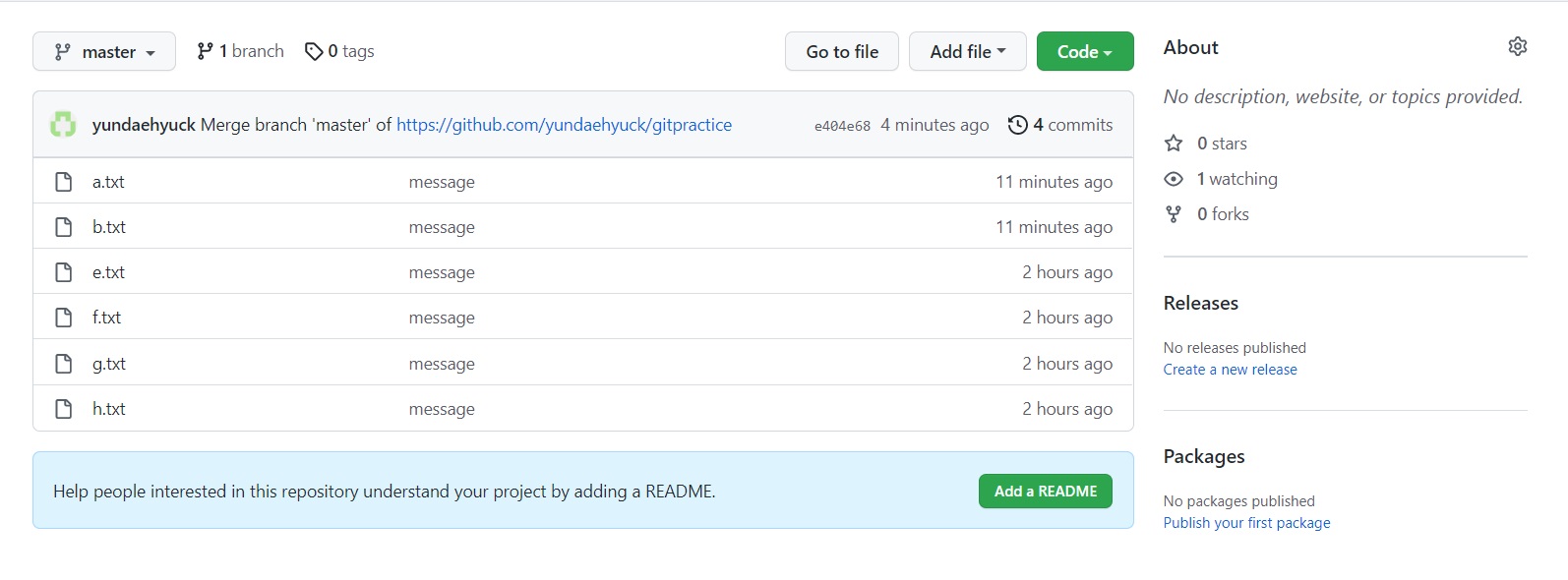Open file h.txt
The width and height of the screenshot is (1568, 580).
pos(109,409)
